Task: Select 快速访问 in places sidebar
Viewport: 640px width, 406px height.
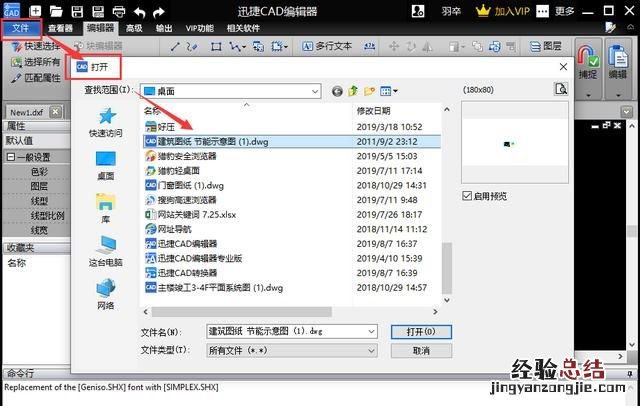Action: [106, 122]
